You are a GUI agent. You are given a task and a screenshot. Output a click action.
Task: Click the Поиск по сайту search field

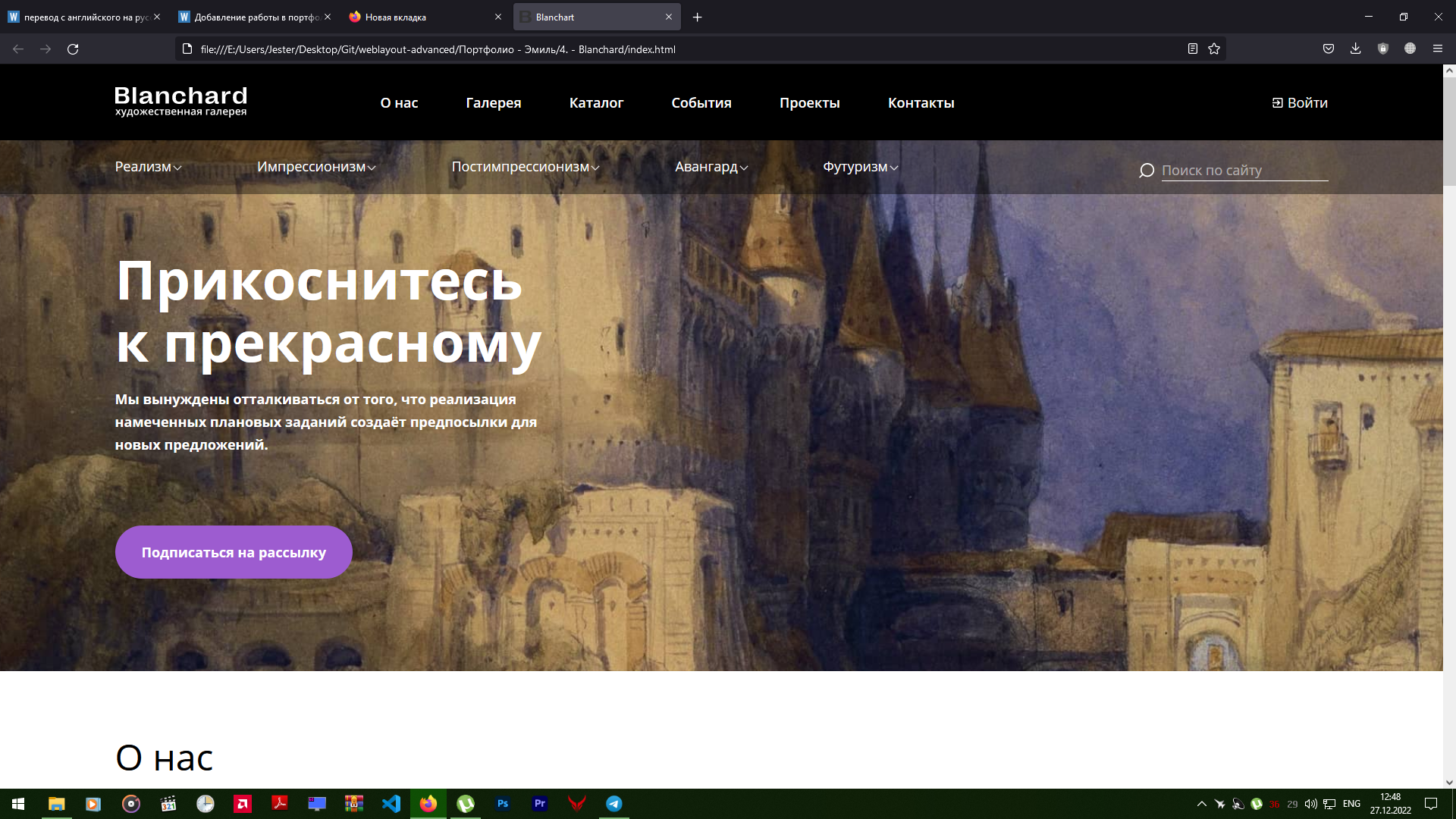1244,171
